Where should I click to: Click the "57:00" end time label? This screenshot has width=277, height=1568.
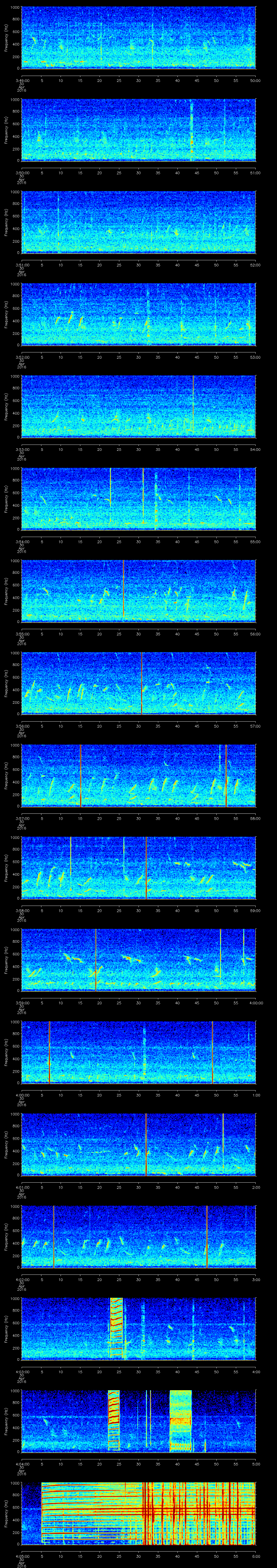[x=256, y=726]
